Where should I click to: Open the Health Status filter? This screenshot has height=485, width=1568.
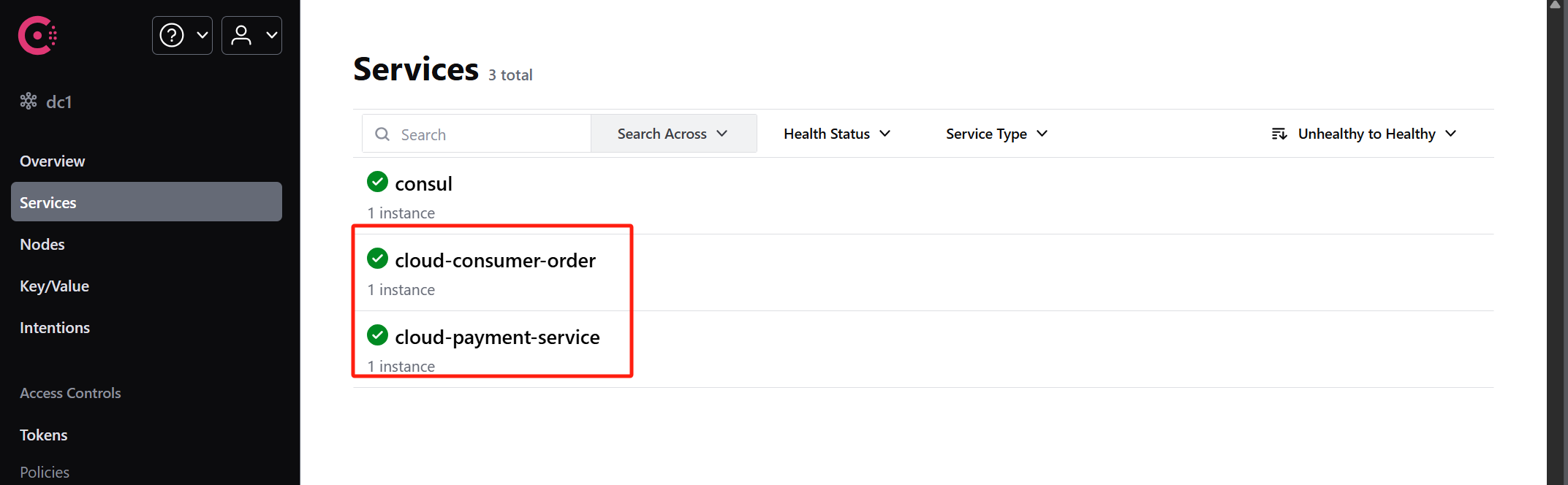(x=837, y=134)
